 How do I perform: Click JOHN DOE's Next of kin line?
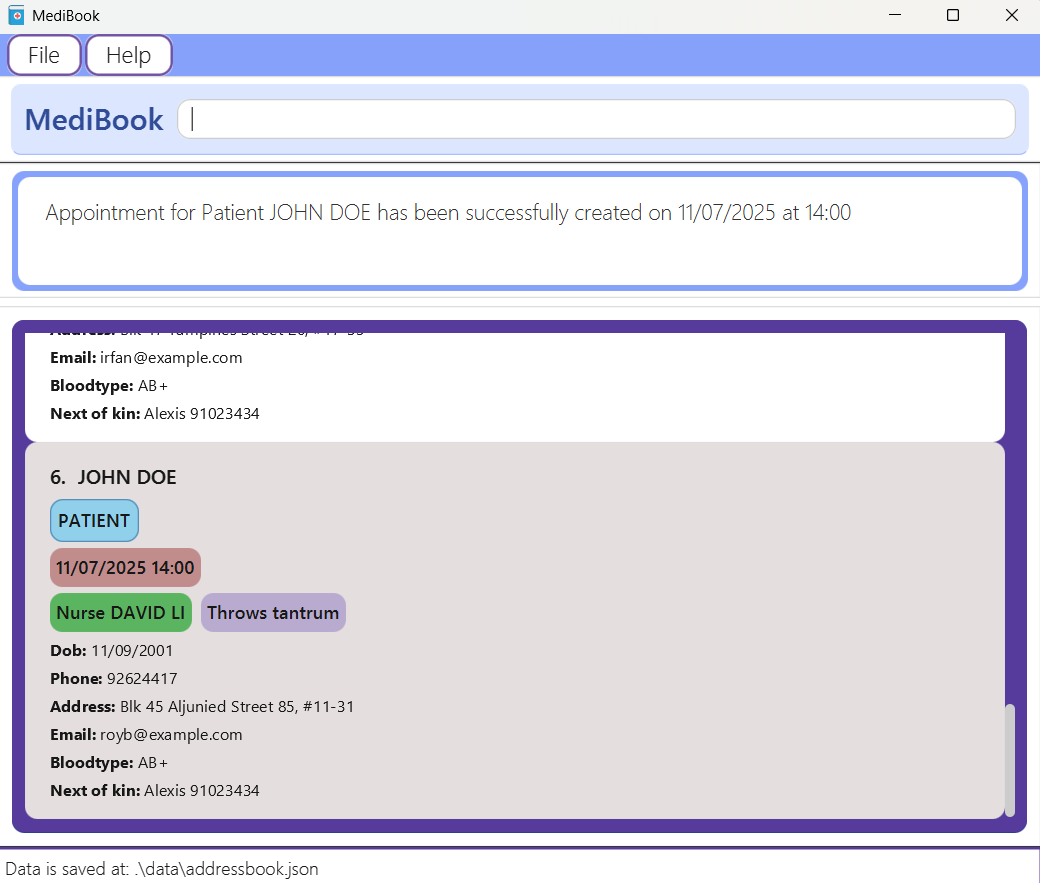[155, 791]
